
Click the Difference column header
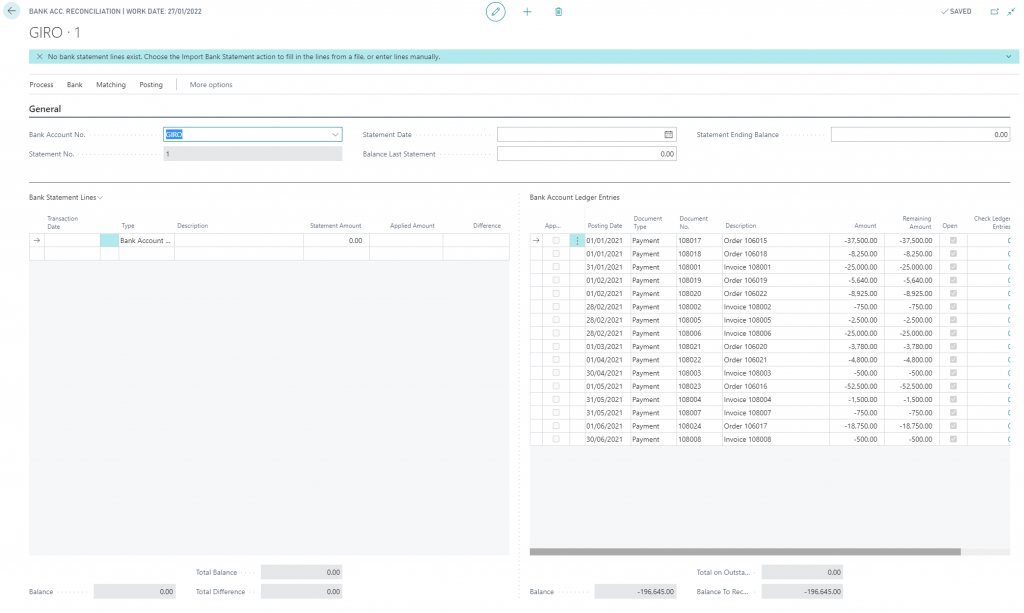(x=487, y=226)
